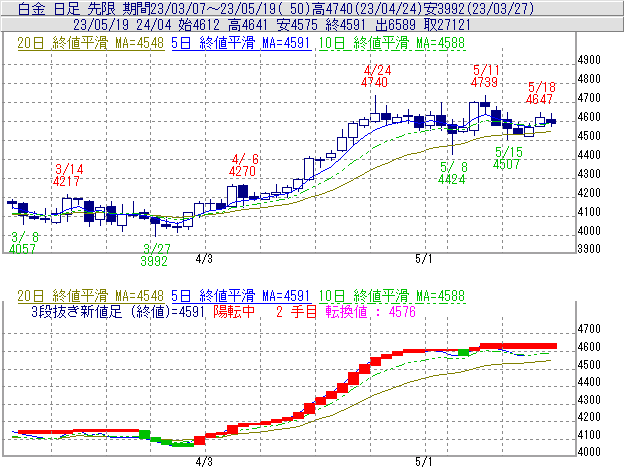The width and height of the screenshot is (624, 475).
Task: Click the long red top block after 5/11 in lower chart
Action: click(519, 346)
